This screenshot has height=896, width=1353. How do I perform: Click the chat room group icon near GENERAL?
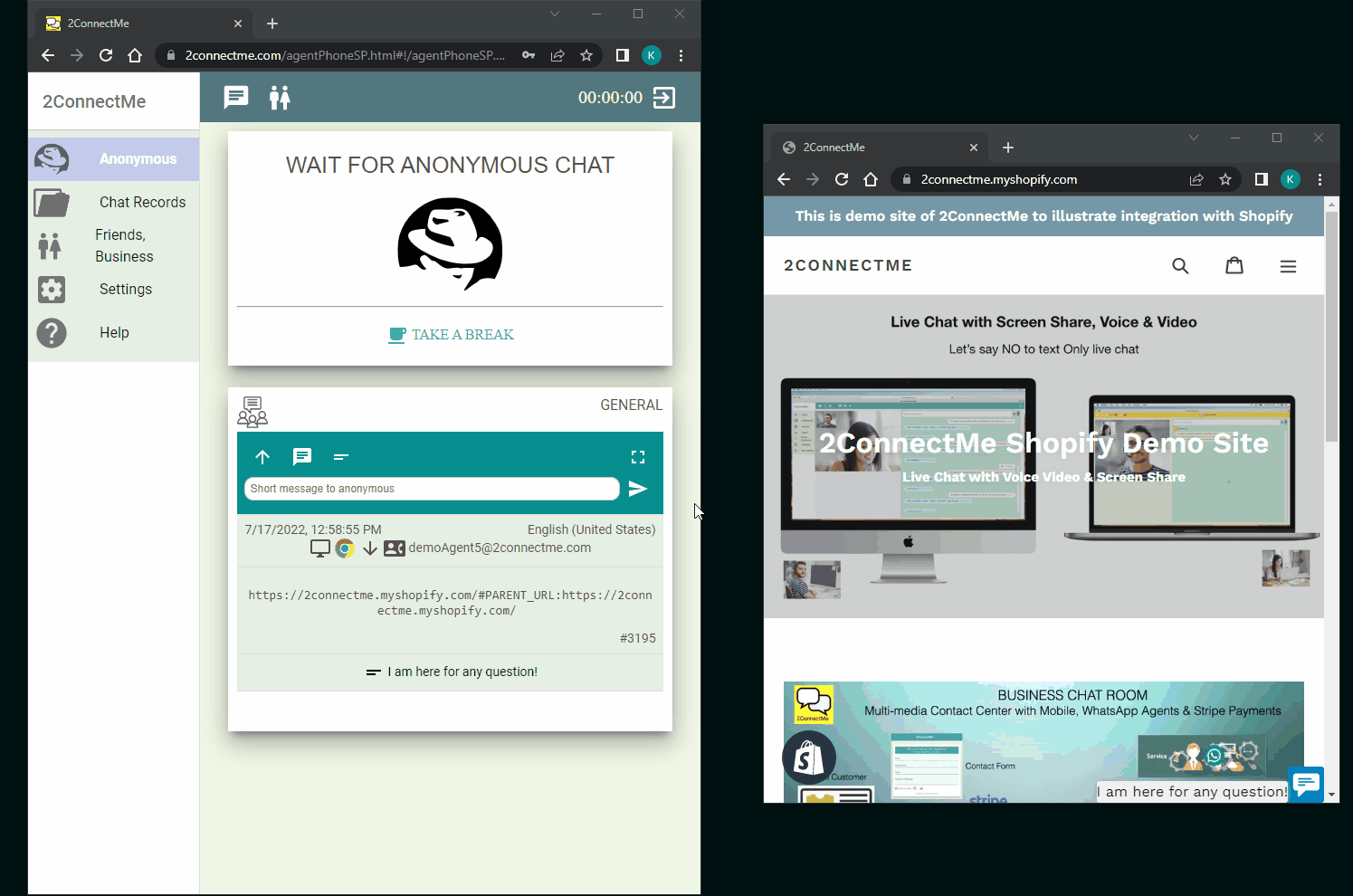252,412
